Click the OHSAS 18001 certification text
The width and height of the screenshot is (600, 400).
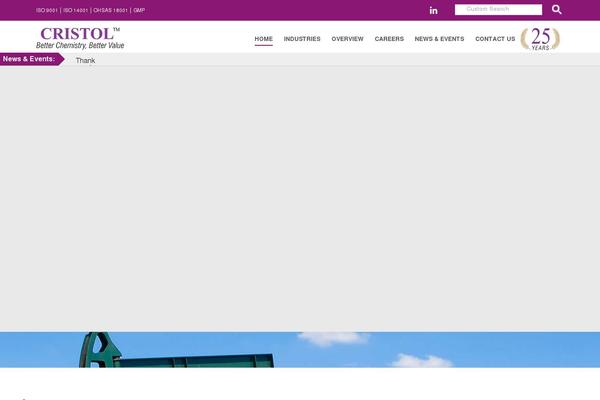click(110, 10)
